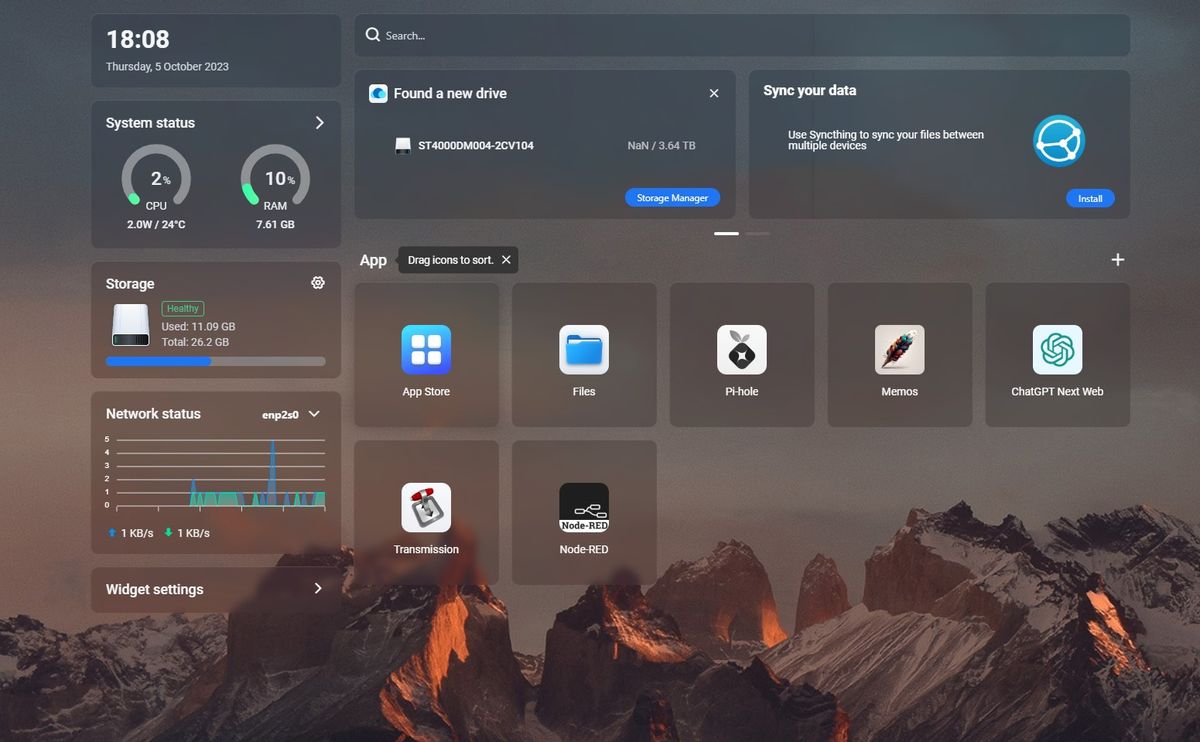The image size is (1200, 742).
Task: Open the Storage settings gear
Action: pyautogui.click(x=317, y=283)
